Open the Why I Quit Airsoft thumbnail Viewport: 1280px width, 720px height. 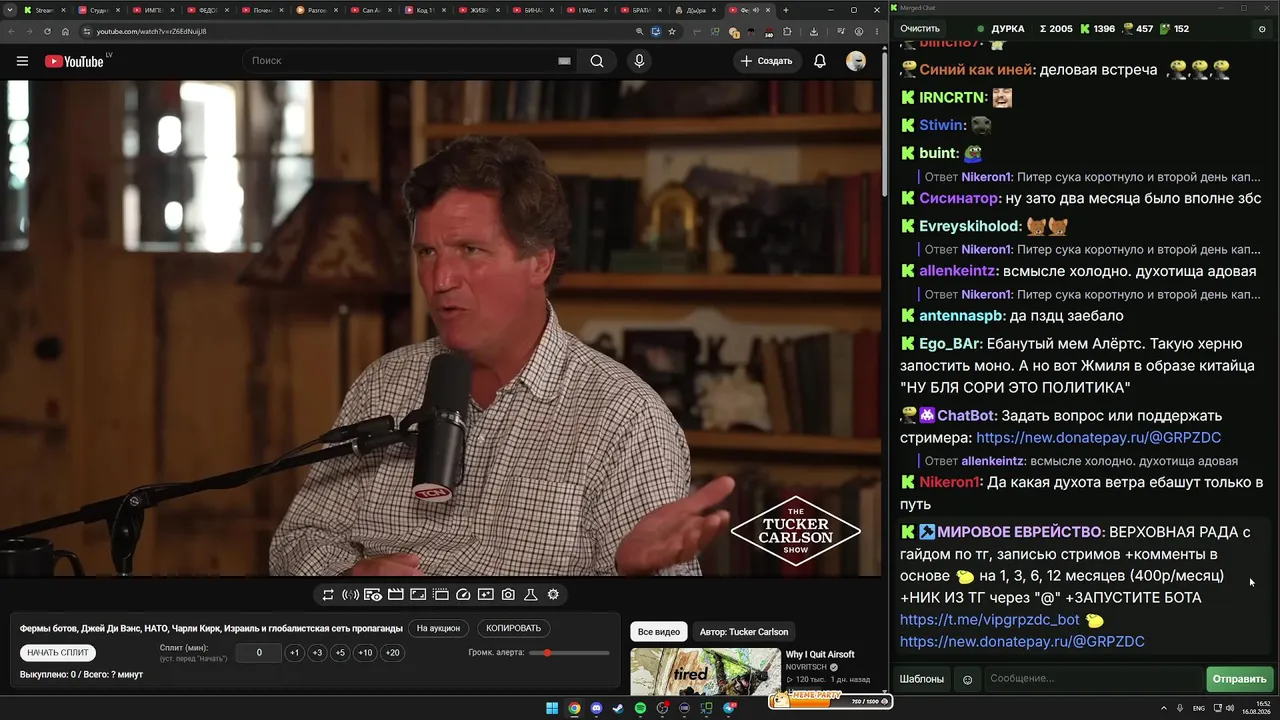click(706, 671)
